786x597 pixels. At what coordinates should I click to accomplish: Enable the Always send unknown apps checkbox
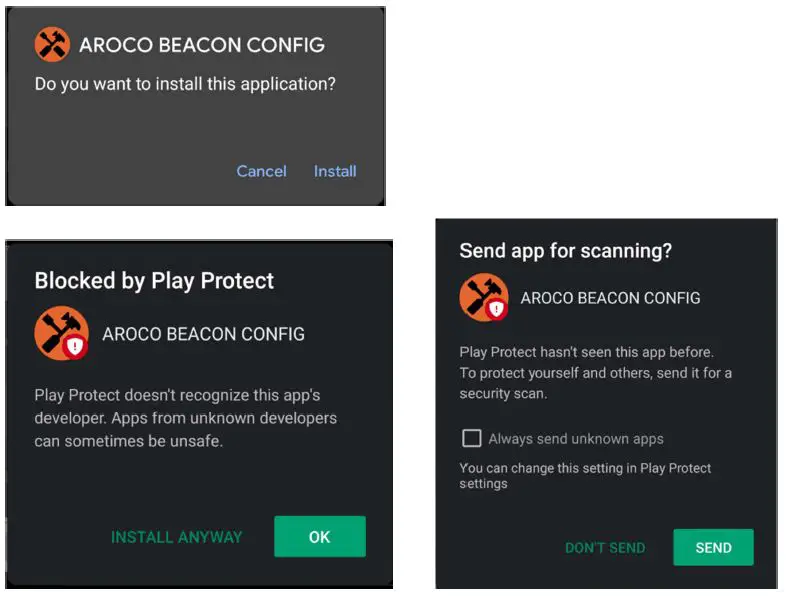click(x=471, y=438)
